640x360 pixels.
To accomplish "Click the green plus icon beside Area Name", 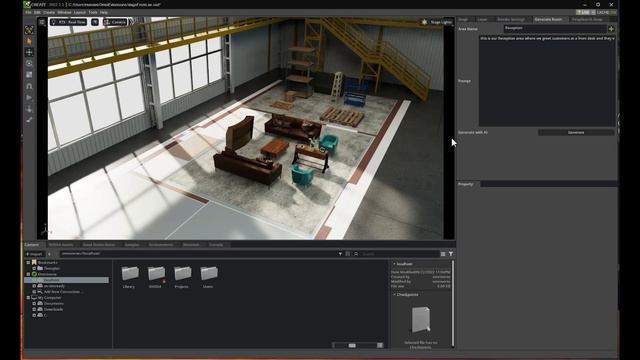I will pos(611,29).
